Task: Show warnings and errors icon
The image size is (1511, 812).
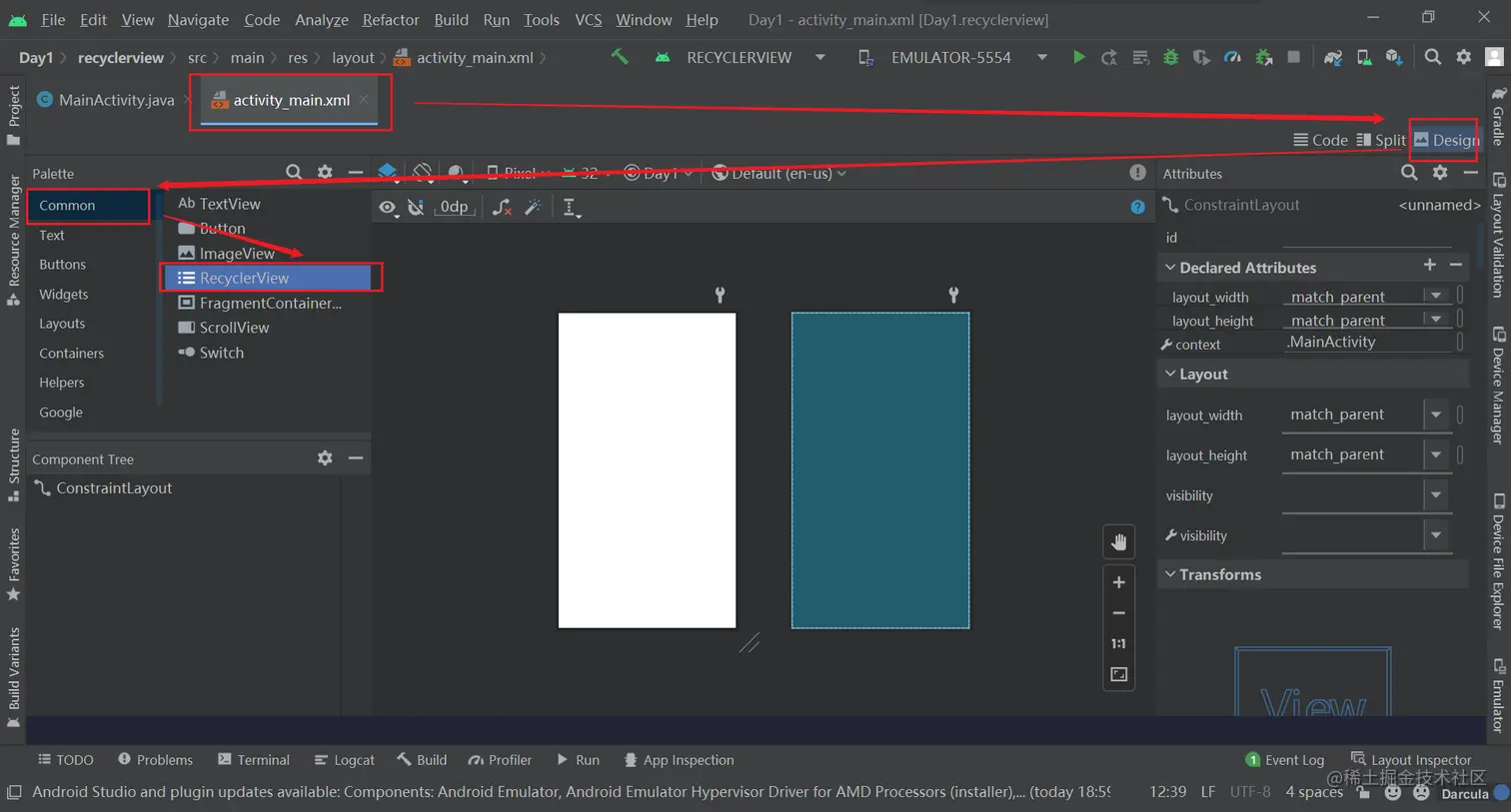Action: click(x=1137, y=173)
